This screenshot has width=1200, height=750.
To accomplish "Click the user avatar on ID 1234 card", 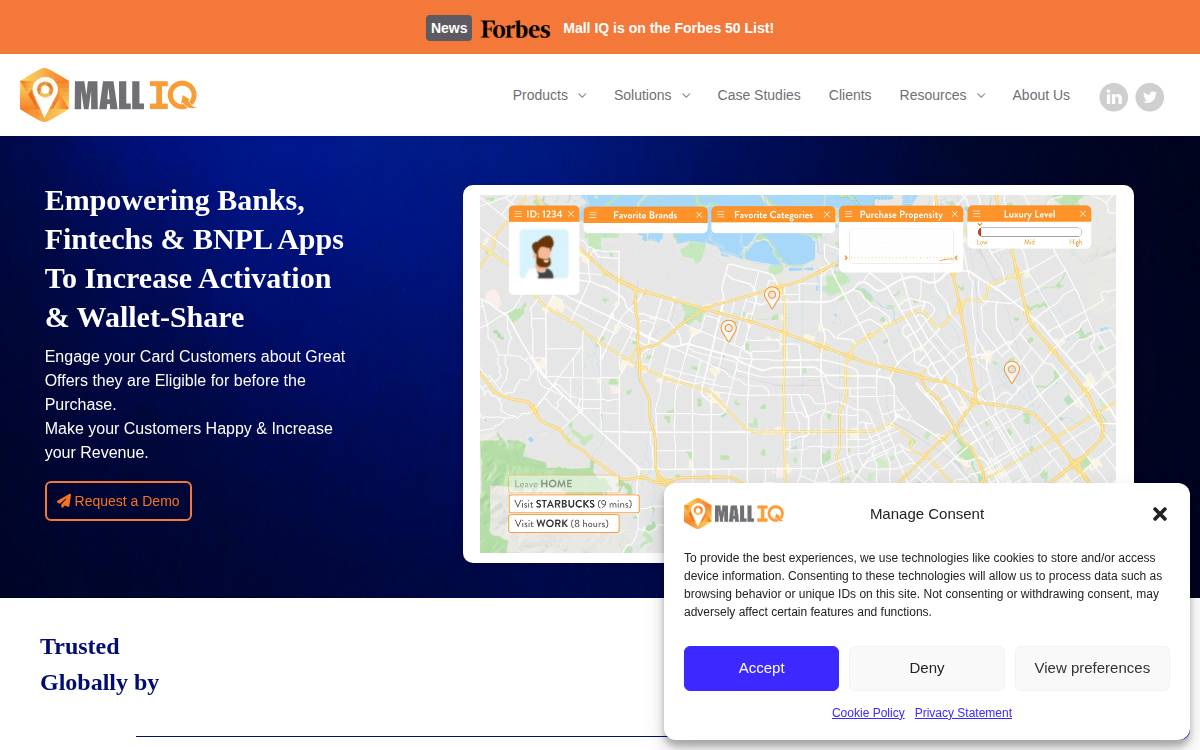I will 544,255.
